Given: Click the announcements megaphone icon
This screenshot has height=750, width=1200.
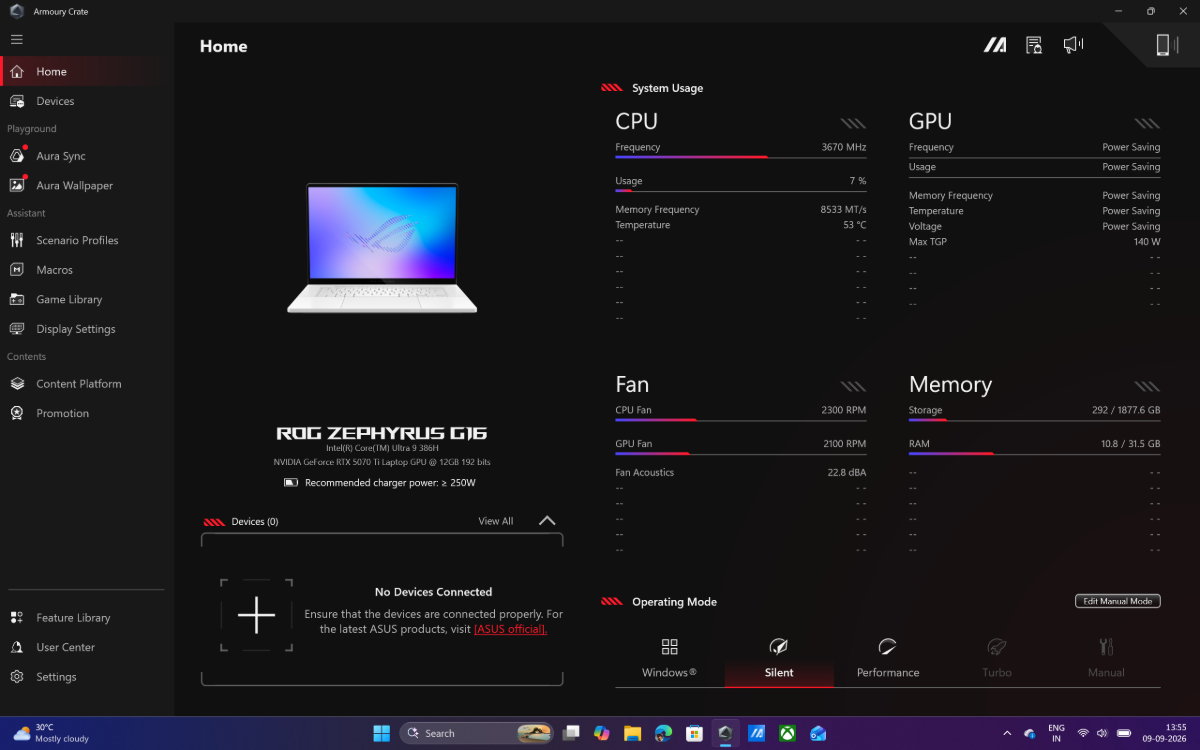Looking at the screenshot, I should point(1073,45).
